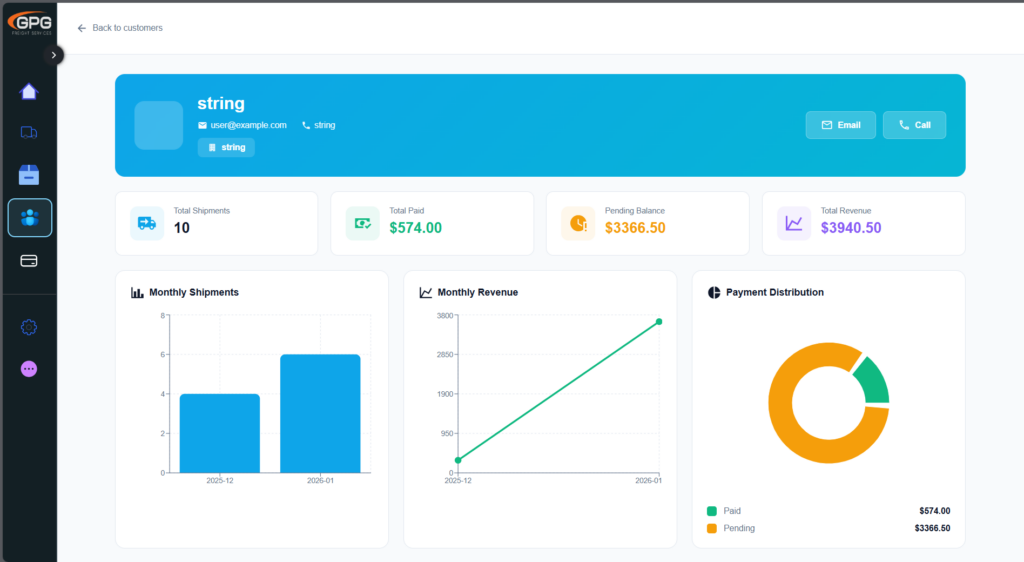The width and height of the screenshot is (1024, 562).
Task: Click the customer avatar placeholder
Action: coord(158,125)
